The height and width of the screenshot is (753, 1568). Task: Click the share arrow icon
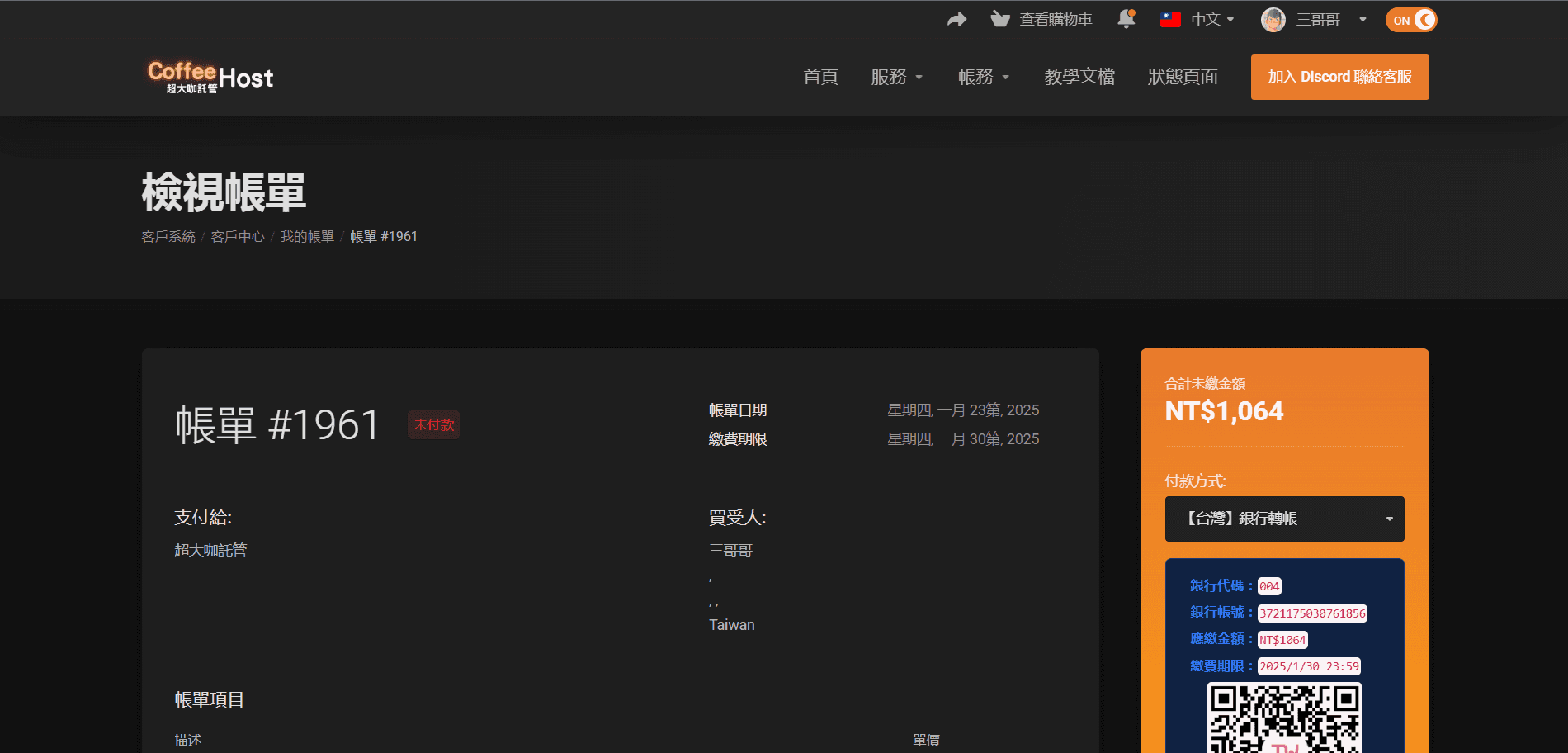pos(956,20)
